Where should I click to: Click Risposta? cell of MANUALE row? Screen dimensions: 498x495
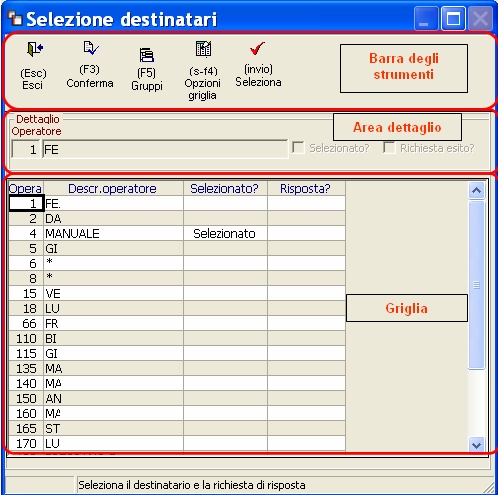[306, 233]
